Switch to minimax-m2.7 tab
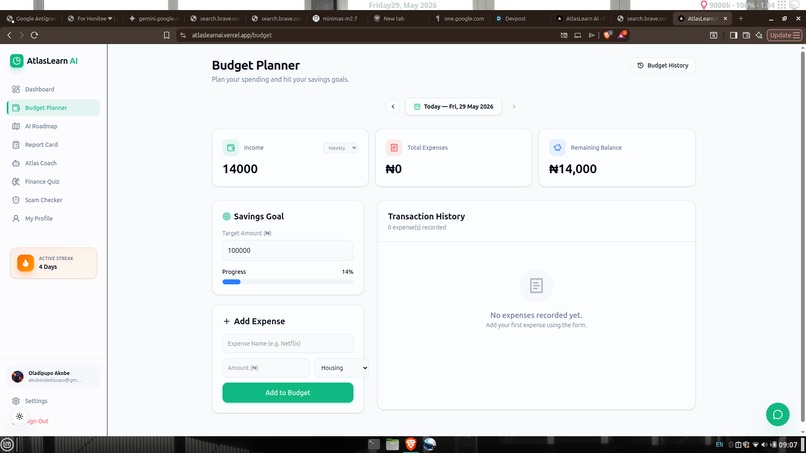This screenshot has width=806, height=453. pos(338,19)
